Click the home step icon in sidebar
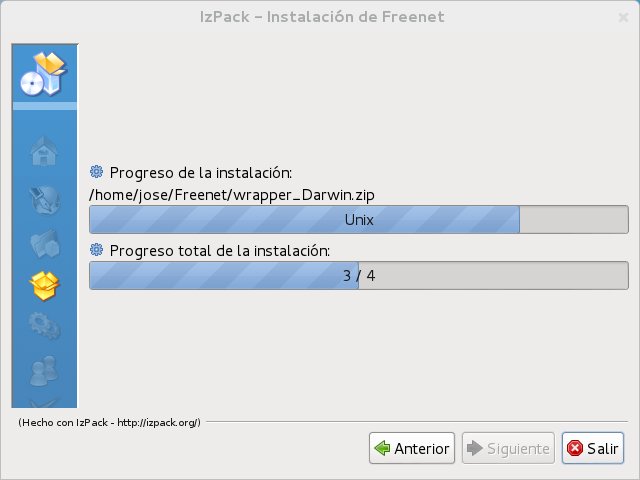 pos(45,151)
